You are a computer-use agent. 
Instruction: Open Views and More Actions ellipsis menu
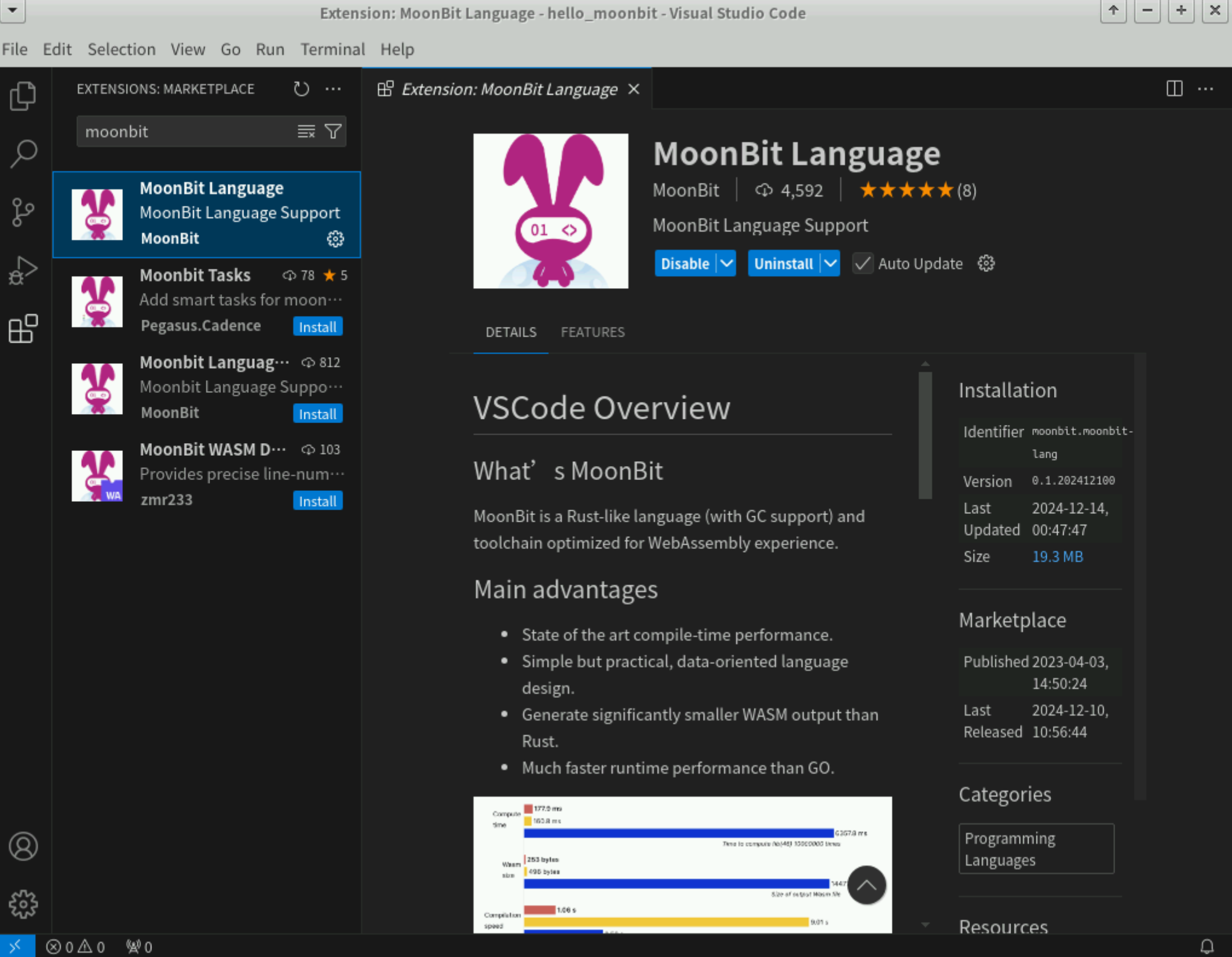click(x=333, y=89)
